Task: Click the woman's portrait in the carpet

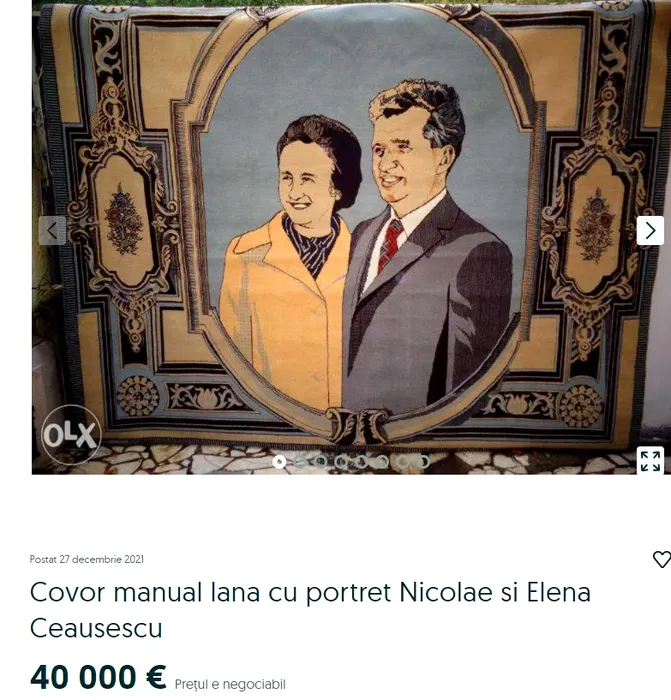Action: (x=290, y=263)
